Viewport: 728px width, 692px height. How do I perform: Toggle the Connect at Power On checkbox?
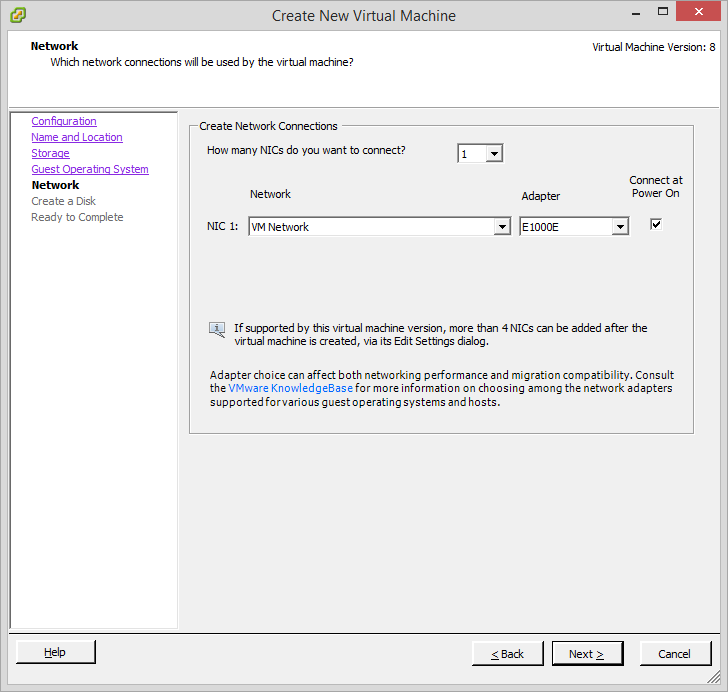click(656, 225)
